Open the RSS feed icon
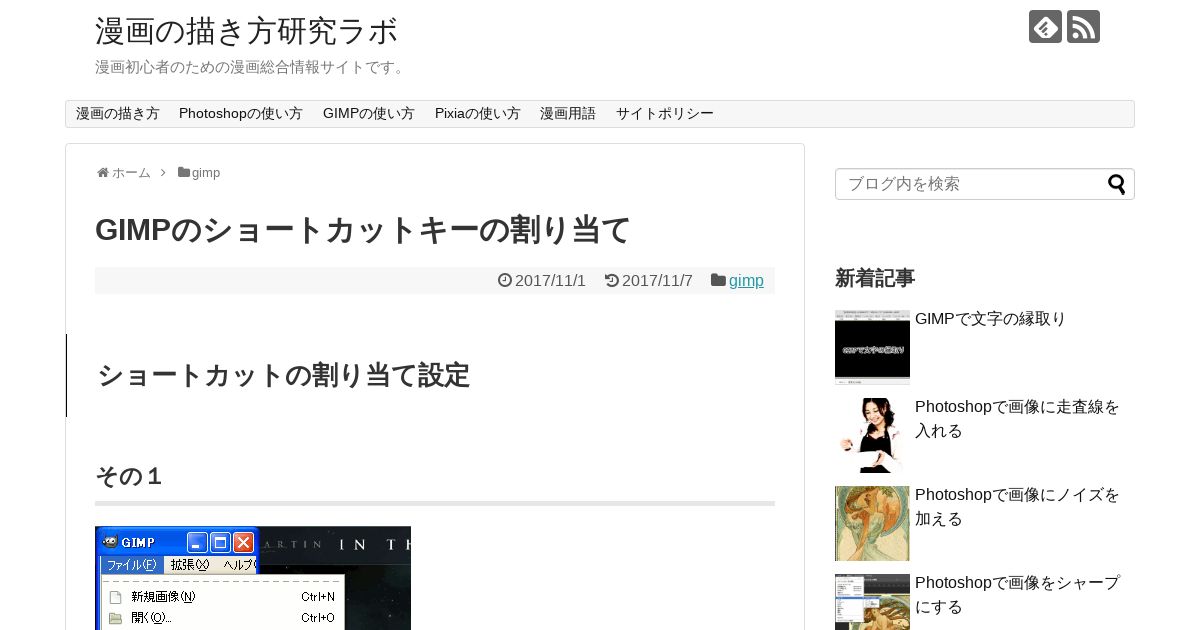This screenshot has height=630, width=1200. (1083, 27)
